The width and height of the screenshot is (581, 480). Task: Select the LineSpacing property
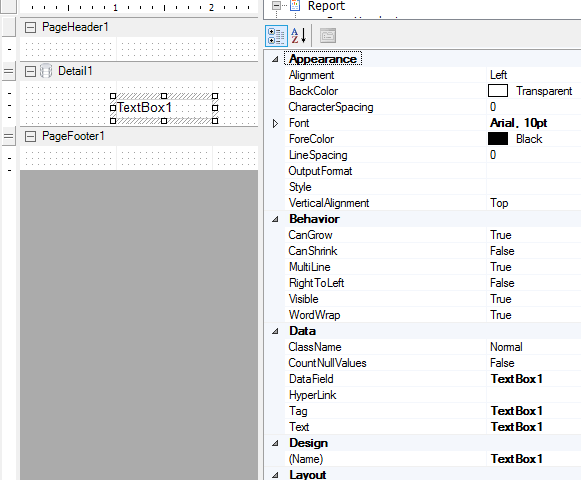pyautogui.click(x=318, y=155)
